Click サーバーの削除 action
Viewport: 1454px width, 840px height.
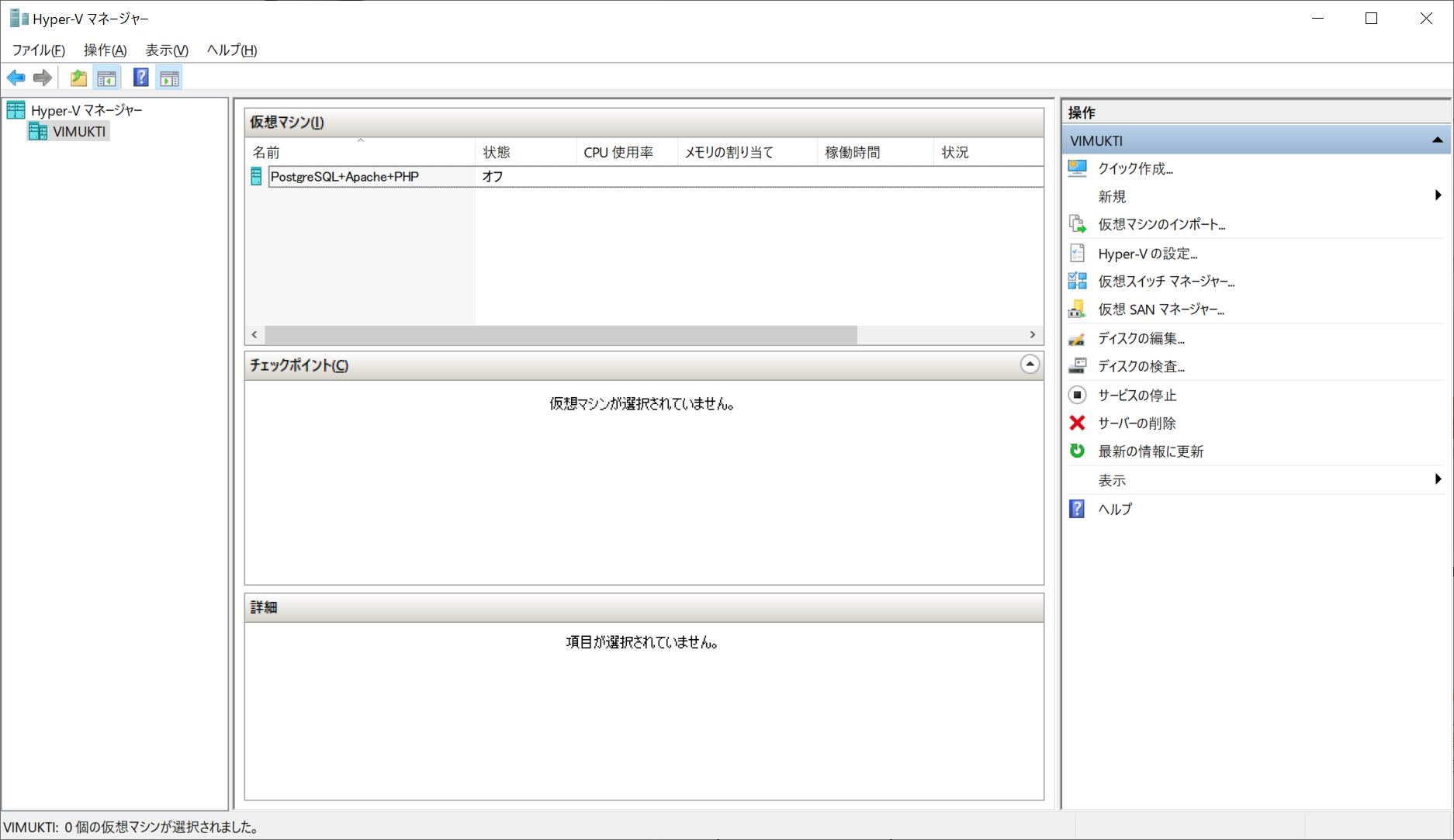pos(1137,423)
